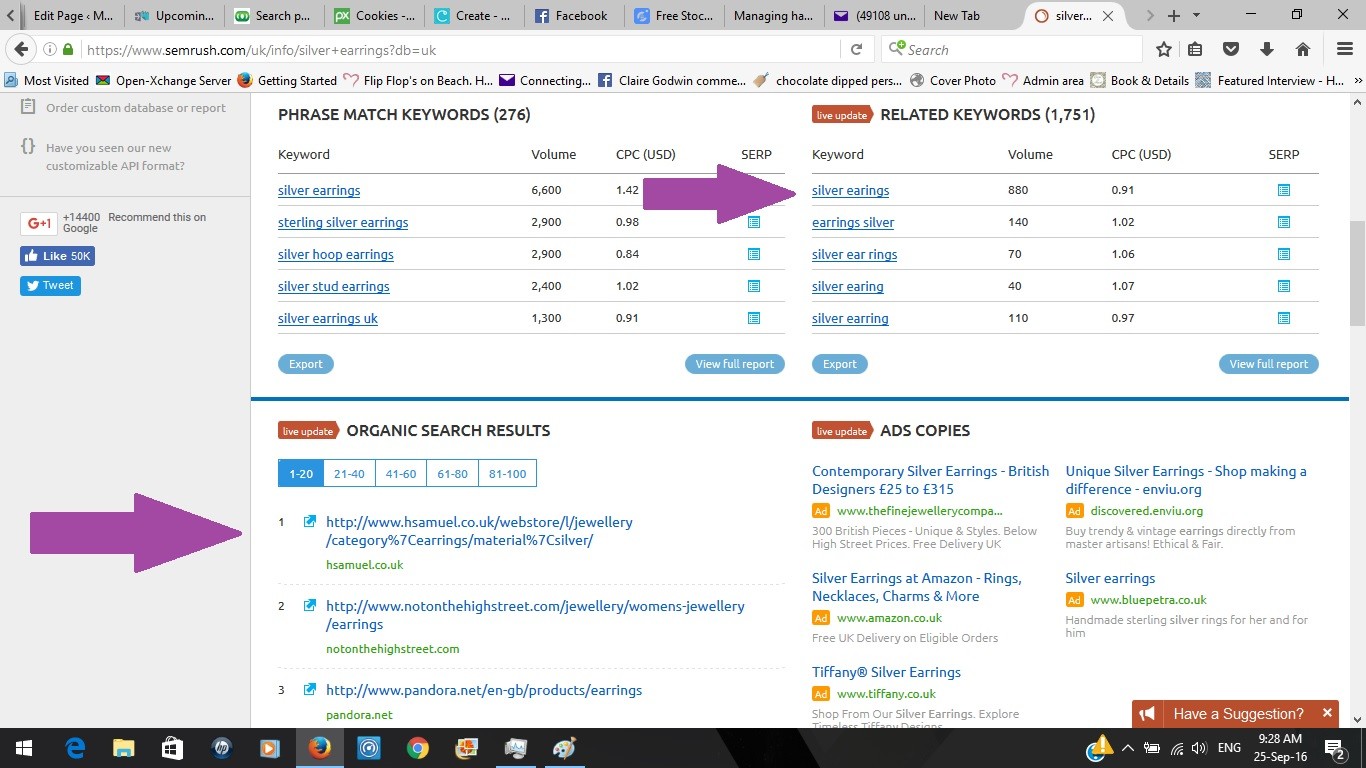The image size is (1366, 768).
Task: Click external link icon beside pandora result
Action: 310,689
